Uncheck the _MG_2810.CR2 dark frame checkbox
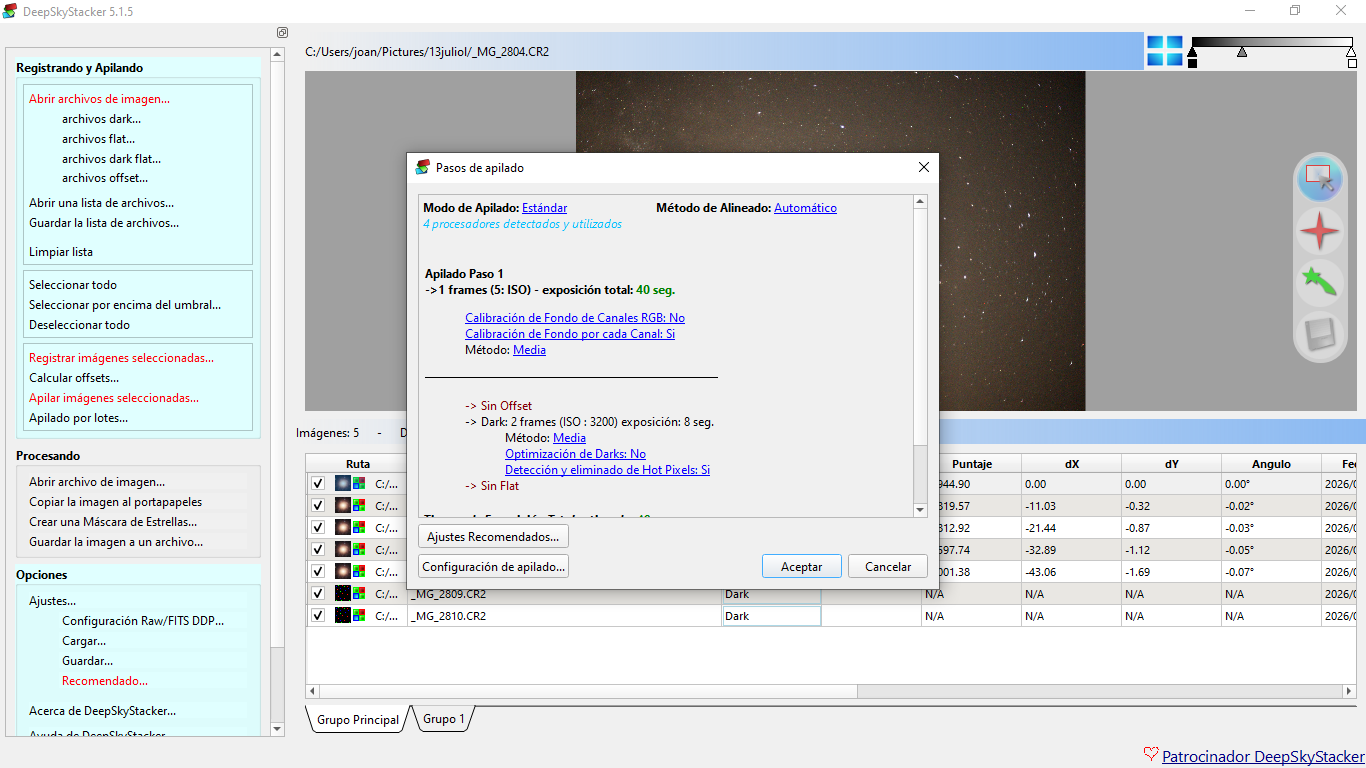Image resolution: width=1366 pixels, height=768 pixels. click(318, 616)
